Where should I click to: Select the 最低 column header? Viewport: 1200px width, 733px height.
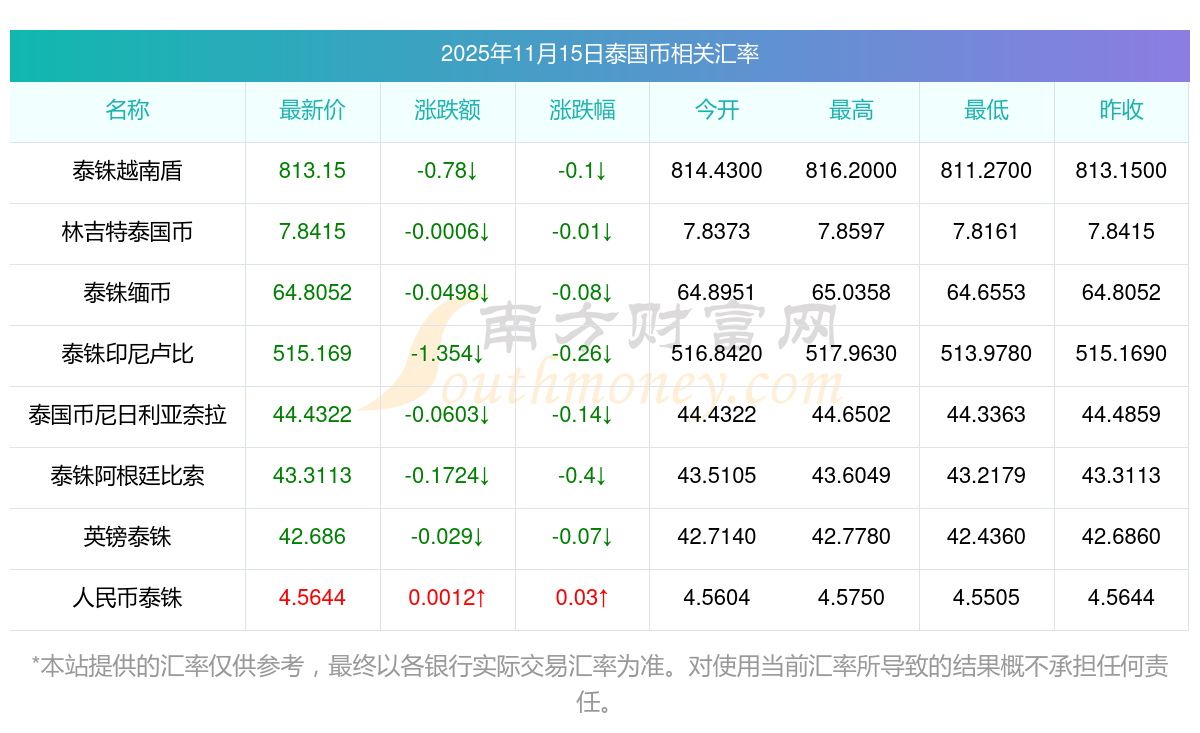[986, 110]
